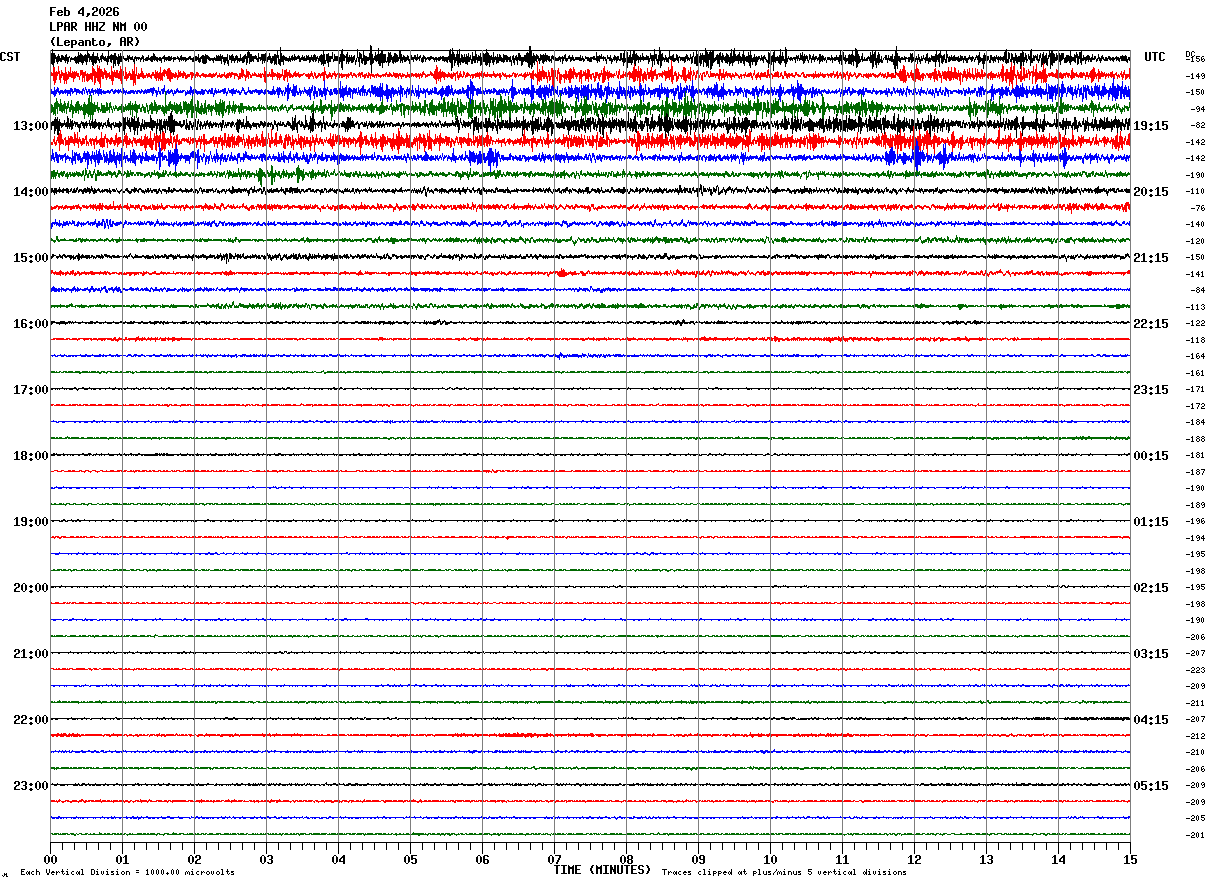Click the "02" minute tick label
The image size is (1210, 886).
(194, 859)
